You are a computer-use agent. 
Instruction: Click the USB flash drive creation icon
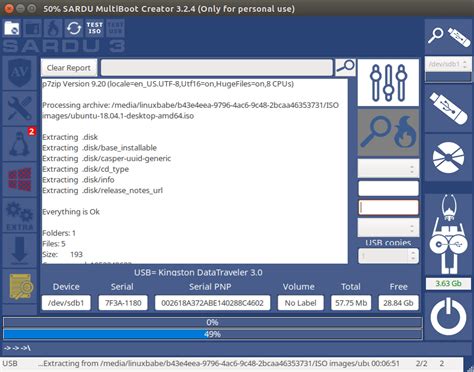[x=449, y=109]
